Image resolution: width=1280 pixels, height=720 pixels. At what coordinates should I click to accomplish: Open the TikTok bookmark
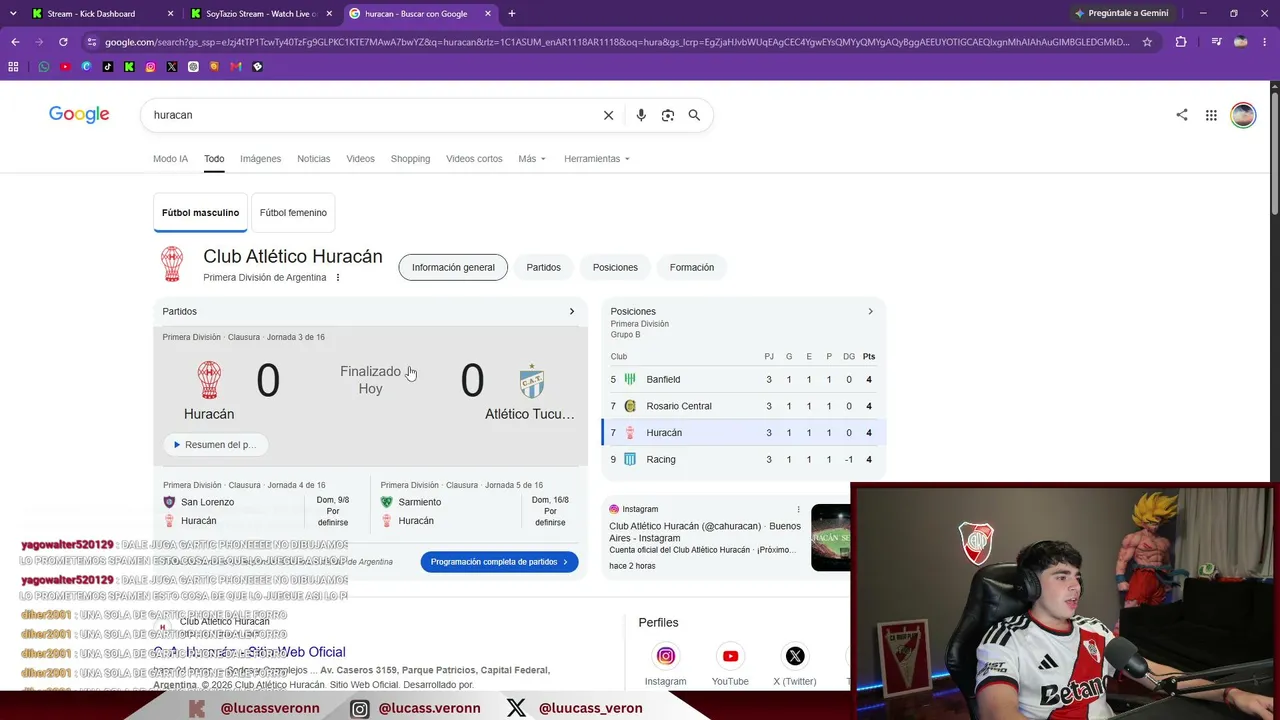pos(108,67)
